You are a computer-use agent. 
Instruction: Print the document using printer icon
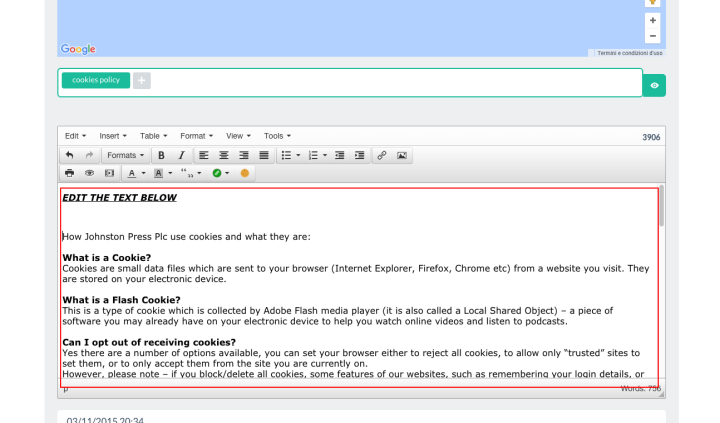click(x=69, y=174)
